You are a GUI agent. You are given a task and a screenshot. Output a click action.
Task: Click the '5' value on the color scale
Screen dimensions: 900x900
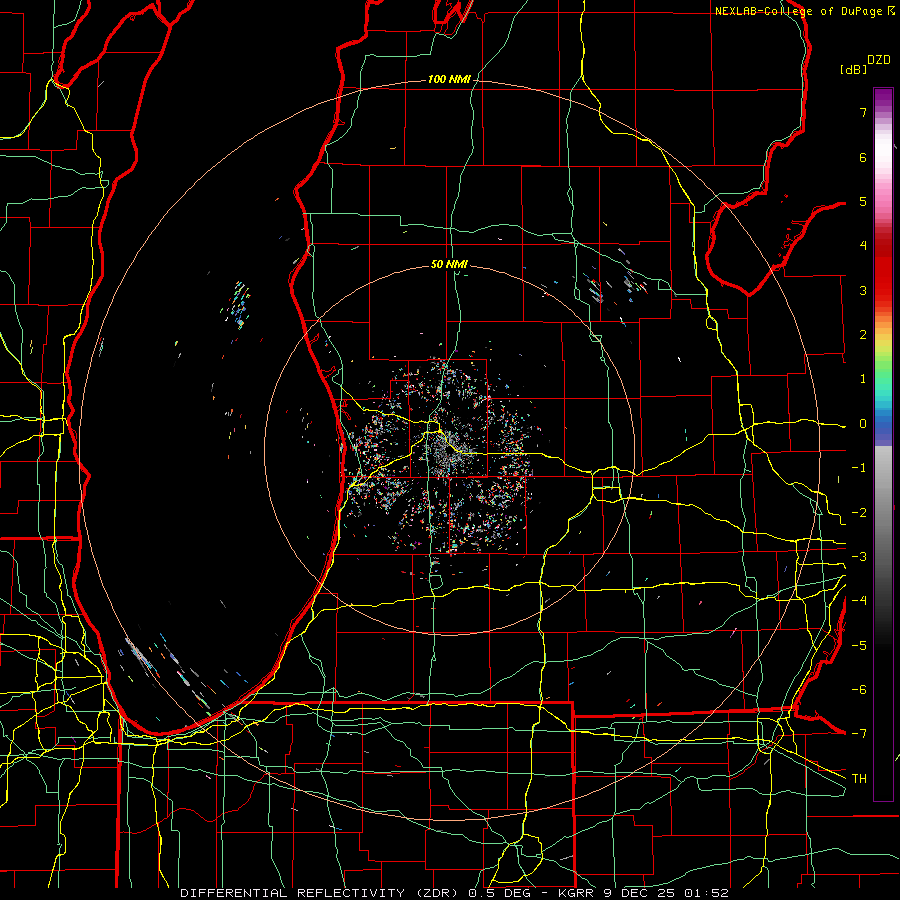point(863,201)
